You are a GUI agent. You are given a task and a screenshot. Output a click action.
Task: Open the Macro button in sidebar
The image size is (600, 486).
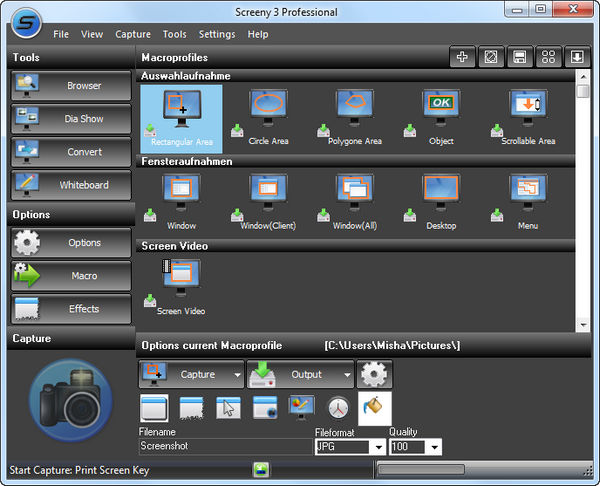click(71, 276)
